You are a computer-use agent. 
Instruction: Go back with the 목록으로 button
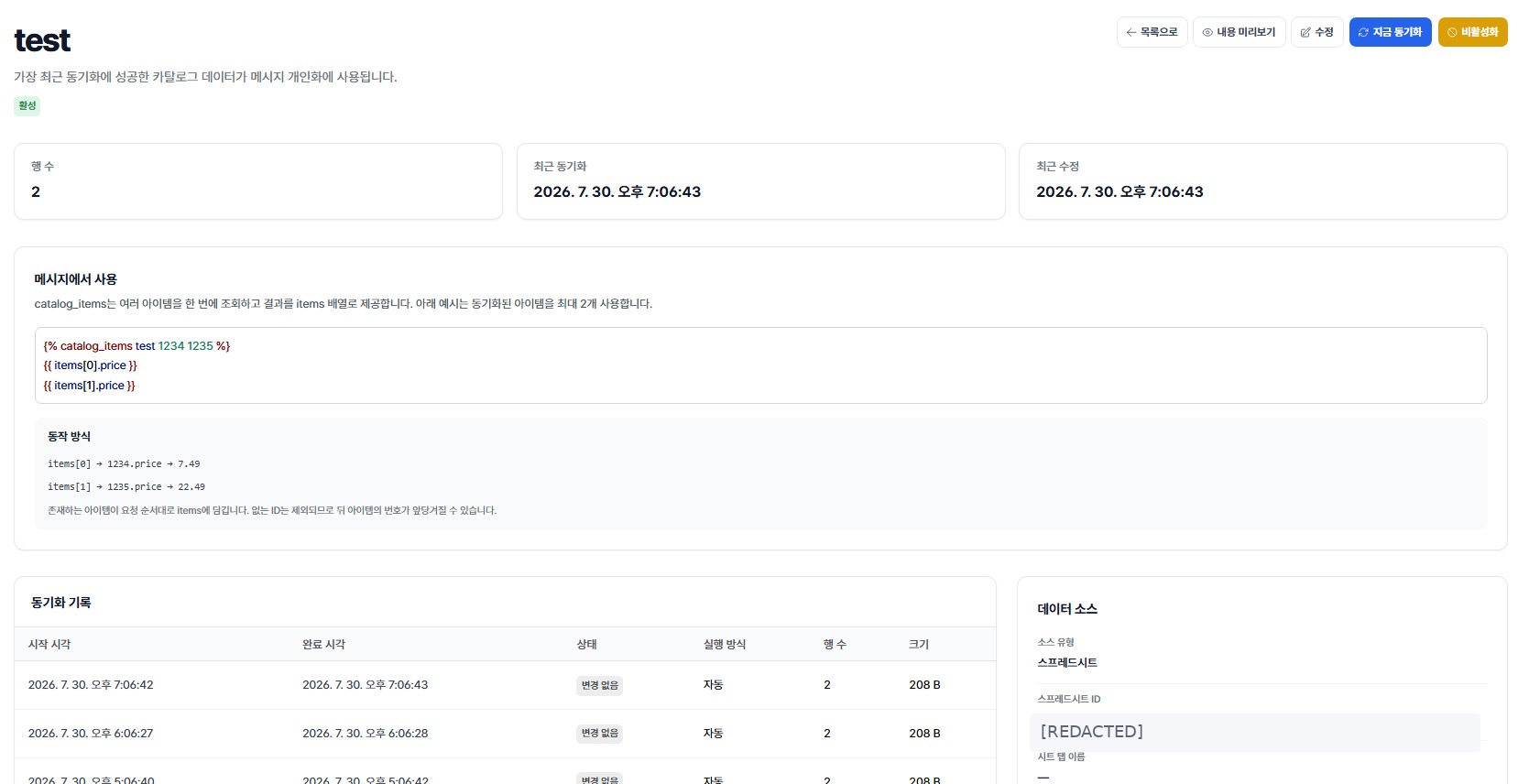1152,32
